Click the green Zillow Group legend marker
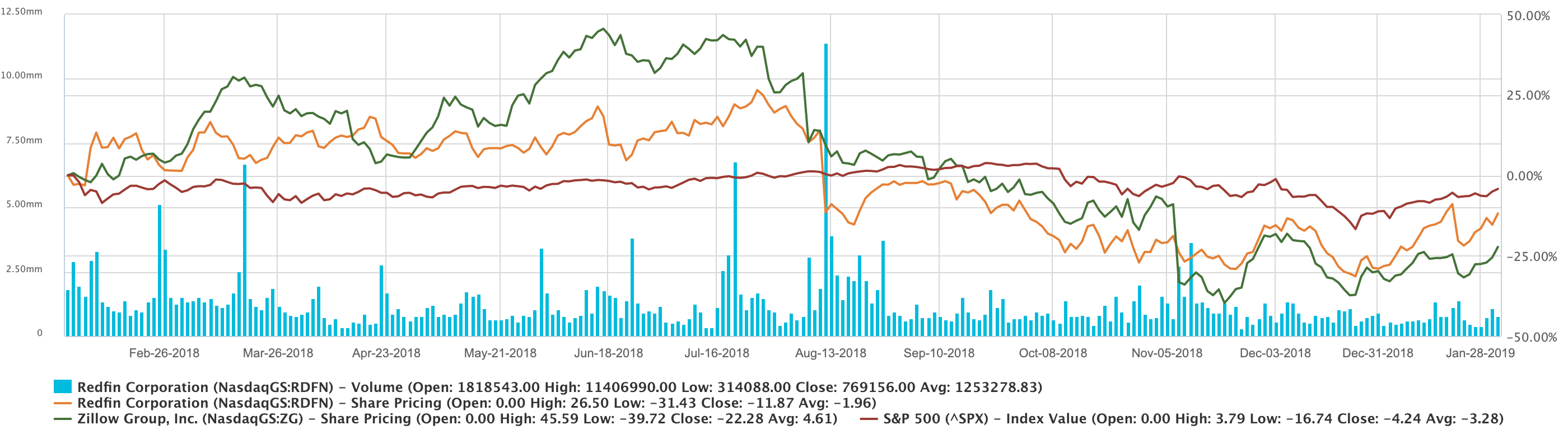The image size is (1568, 448). [62, 419]
